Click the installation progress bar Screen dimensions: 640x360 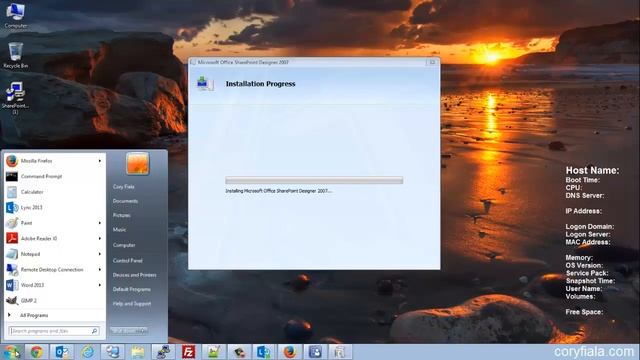pyautogui.click(x=314, y=180)
